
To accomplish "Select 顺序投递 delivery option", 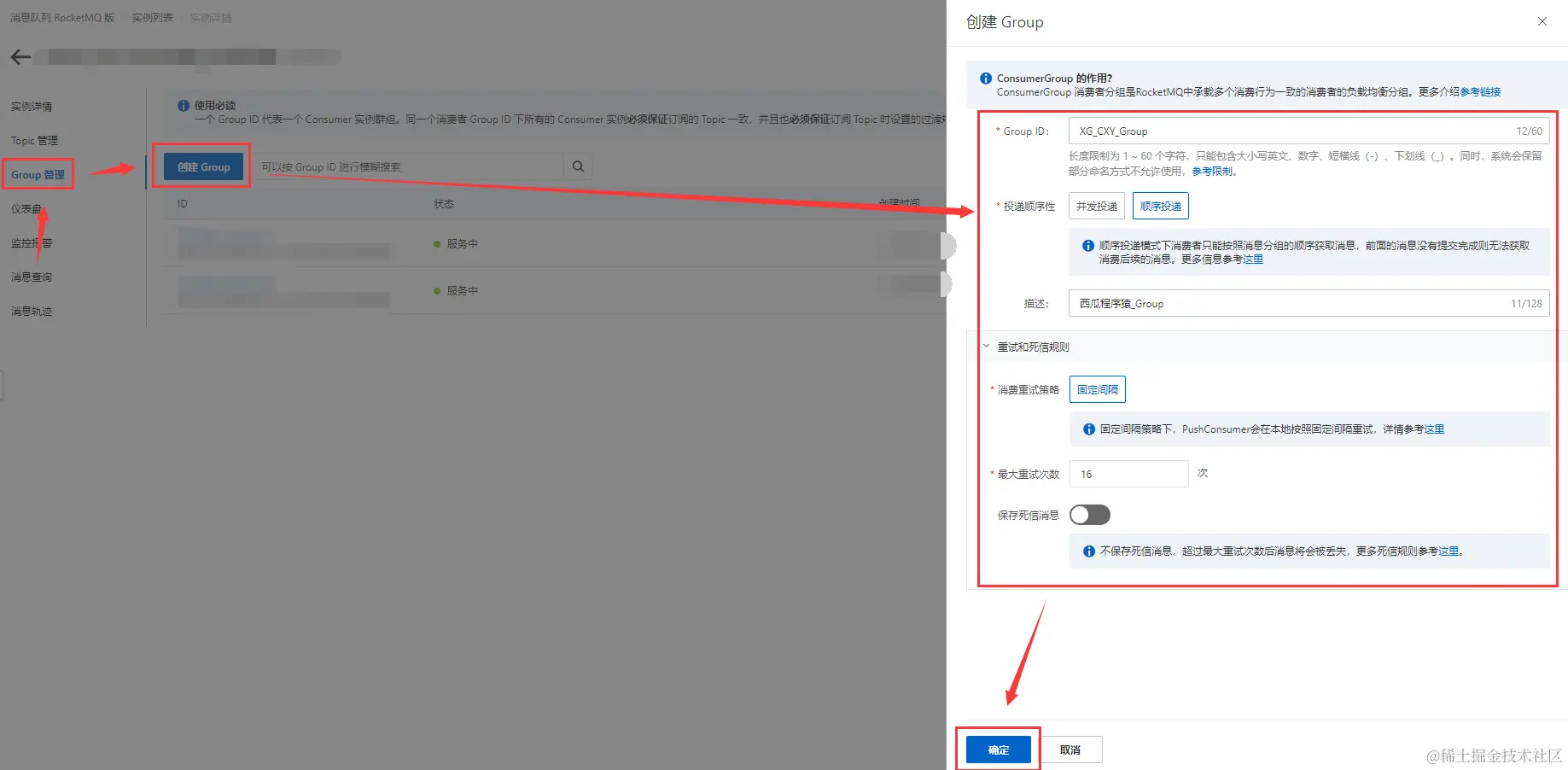I will pos(1161,206).
